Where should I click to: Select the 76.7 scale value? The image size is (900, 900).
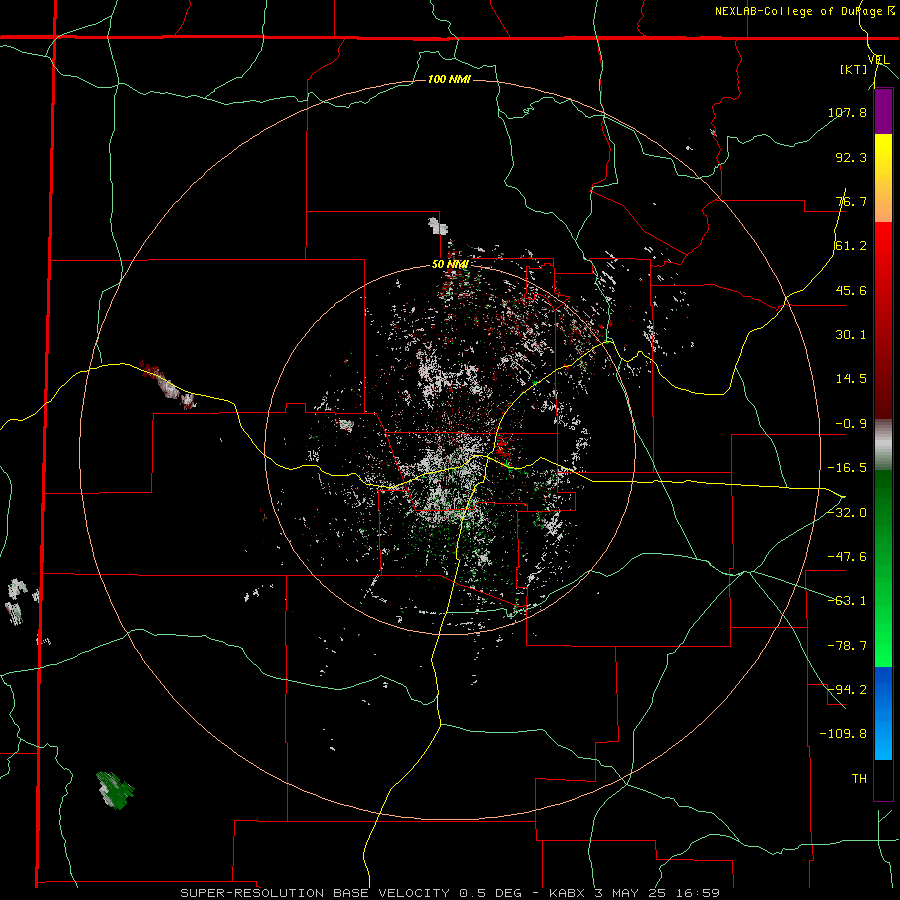click(x=851, y=201)
